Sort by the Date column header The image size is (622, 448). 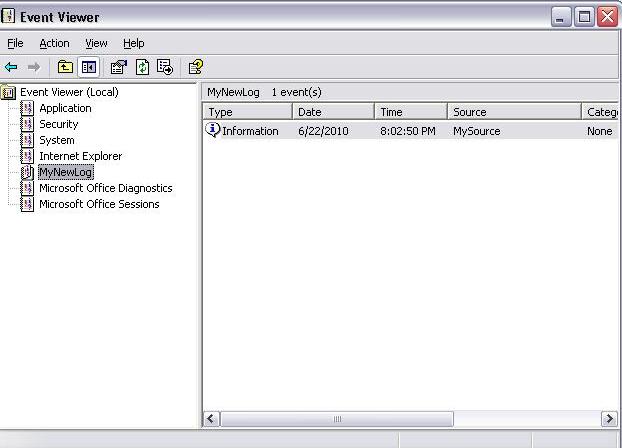click(x=334, y=112)
